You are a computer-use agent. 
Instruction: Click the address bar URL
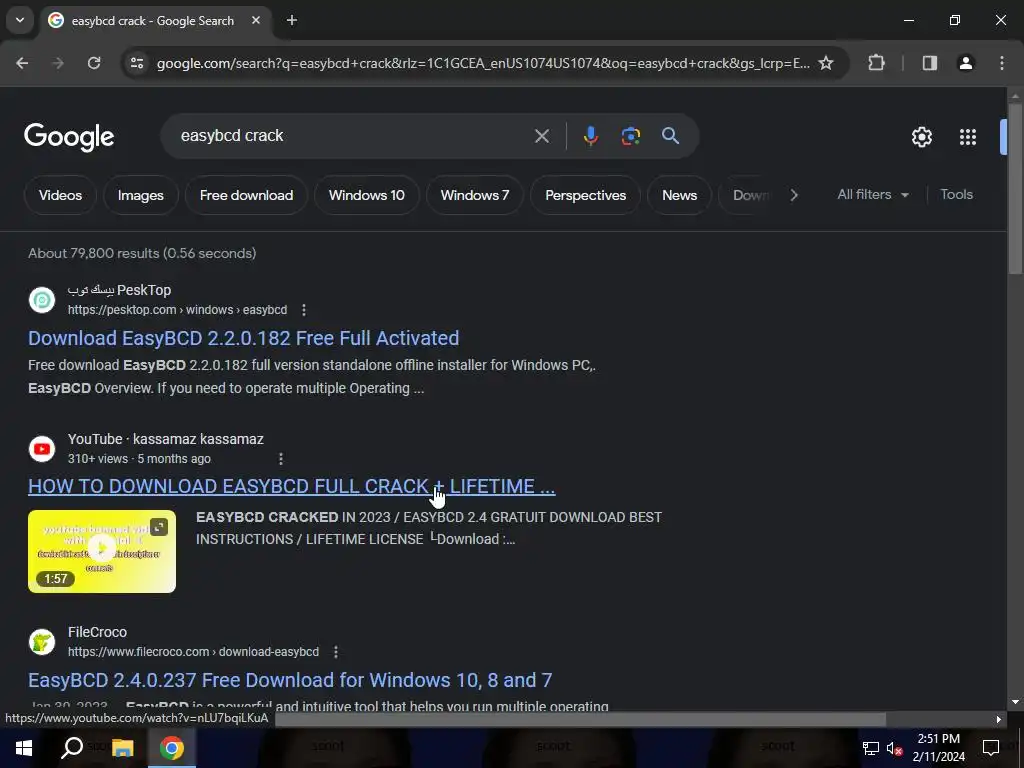pos(483,63)
